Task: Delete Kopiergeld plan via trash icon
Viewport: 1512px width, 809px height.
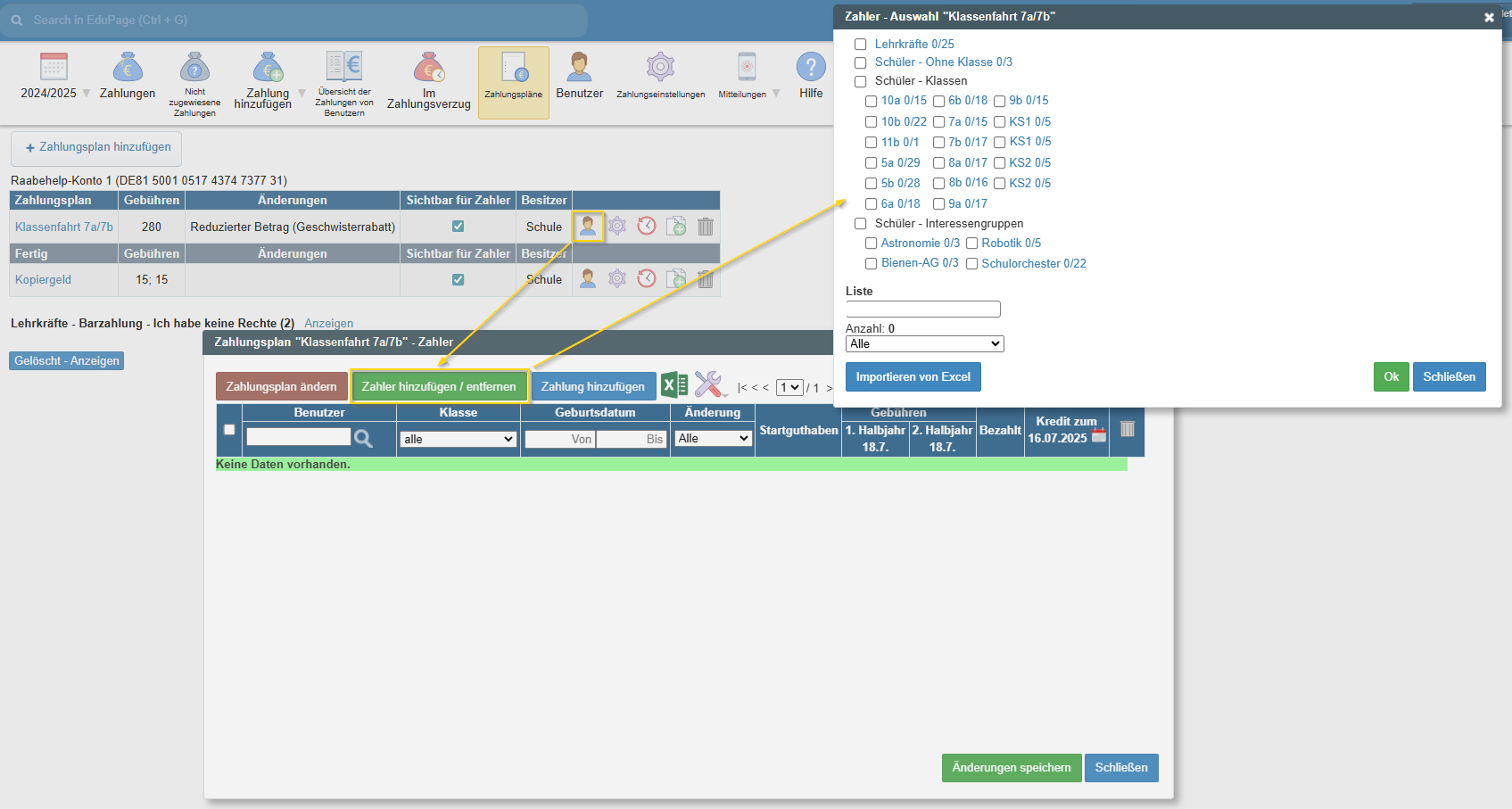Action: 706,279
